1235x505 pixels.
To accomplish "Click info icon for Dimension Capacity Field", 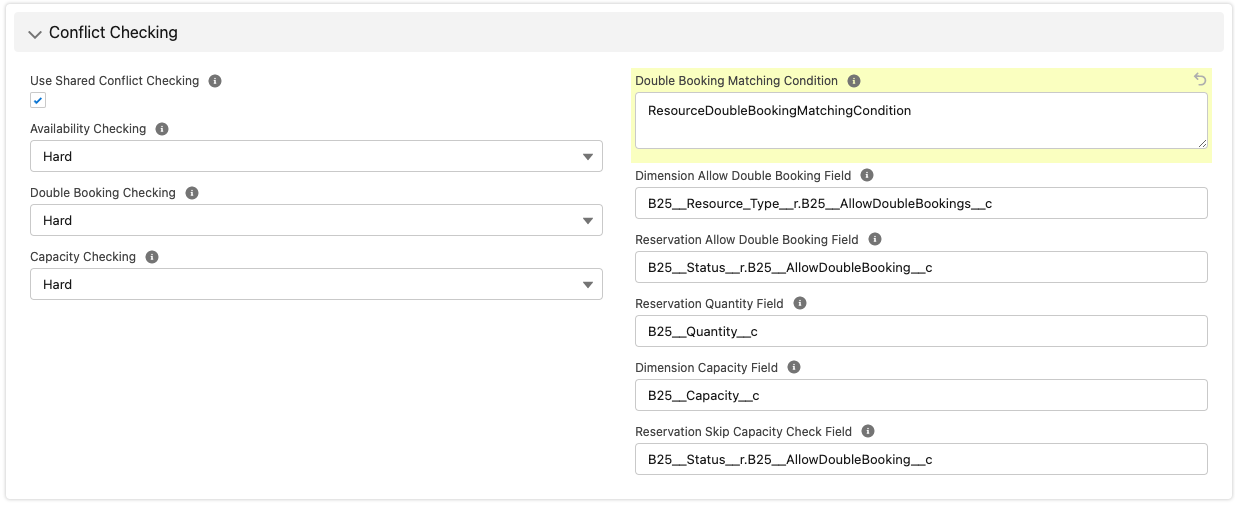I will tap(794, 367).
